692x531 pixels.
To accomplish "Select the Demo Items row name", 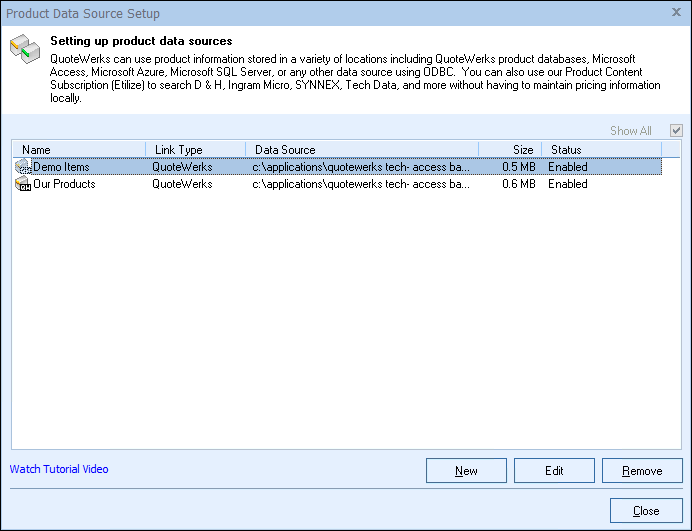I will (62, 167).
